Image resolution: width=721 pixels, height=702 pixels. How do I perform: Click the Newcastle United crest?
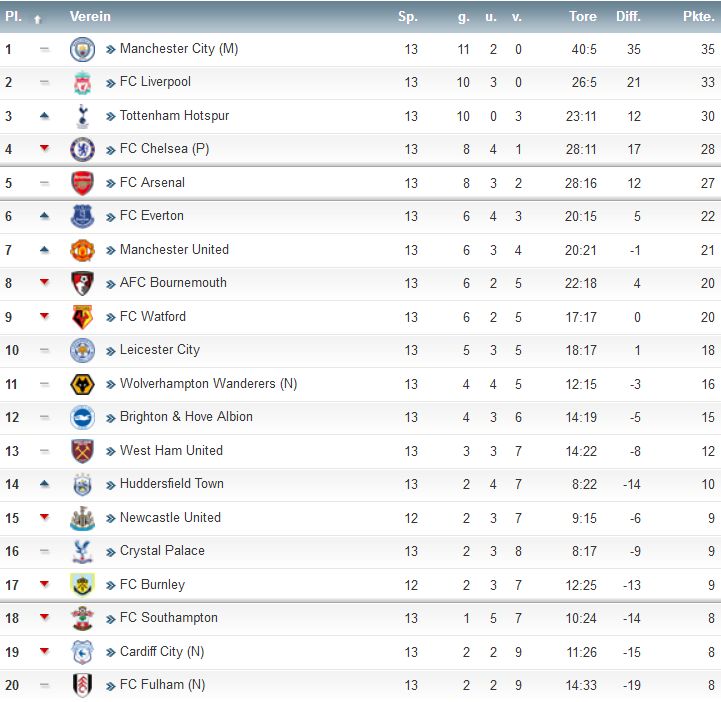[x=82, y=518]
